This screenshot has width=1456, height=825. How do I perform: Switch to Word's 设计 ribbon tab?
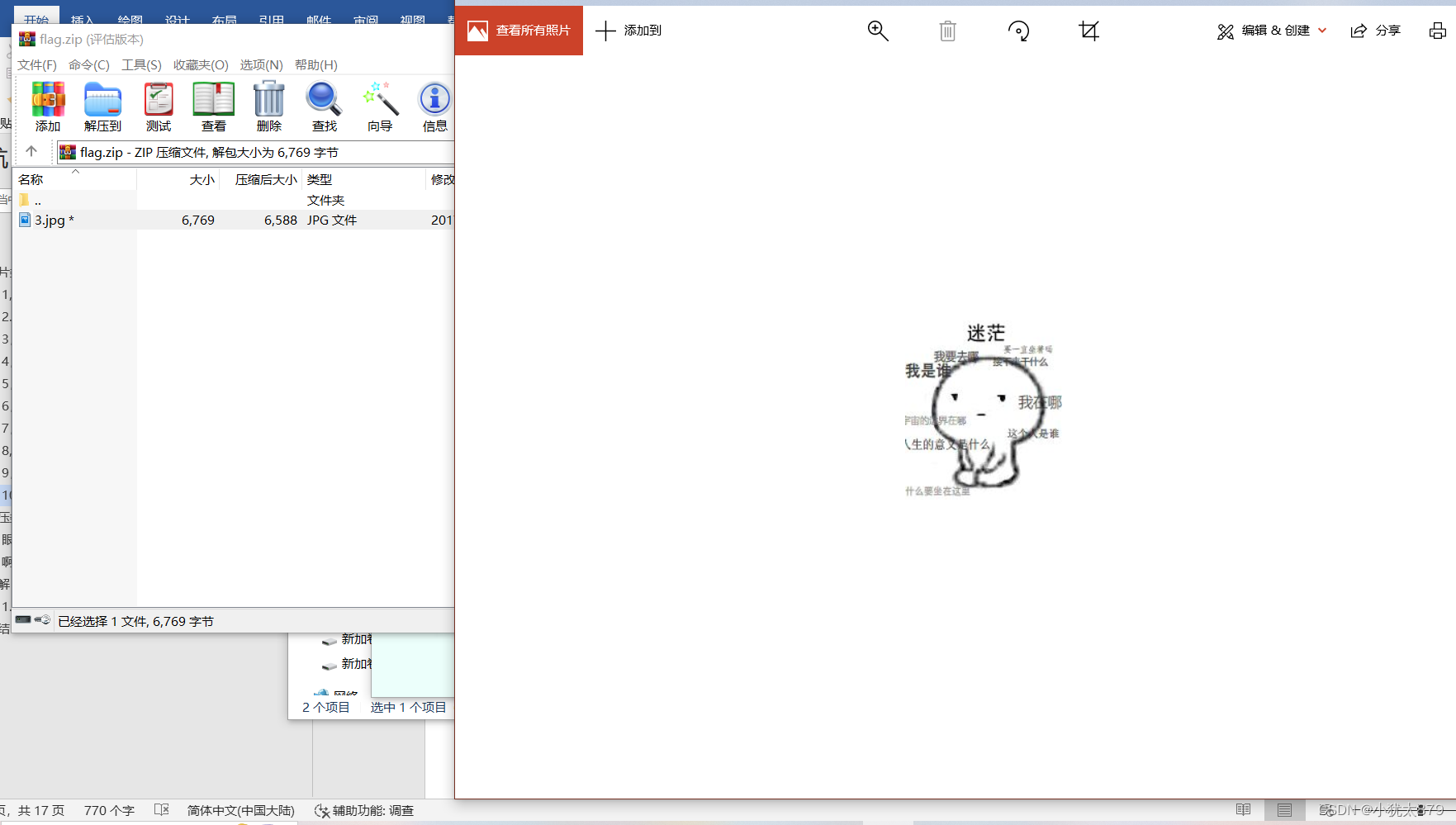pyautogui.click(x=177, y=19)
